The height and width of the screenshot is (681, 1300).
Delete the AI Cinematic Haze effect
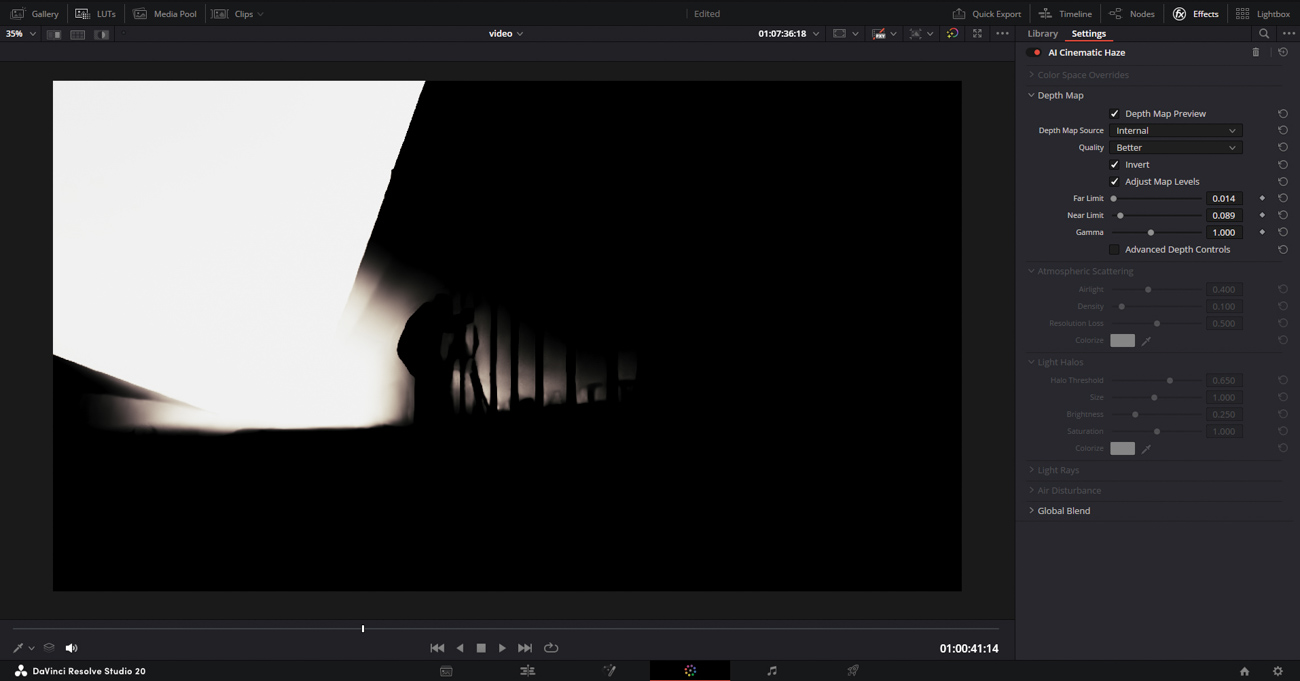point(1256,53)
